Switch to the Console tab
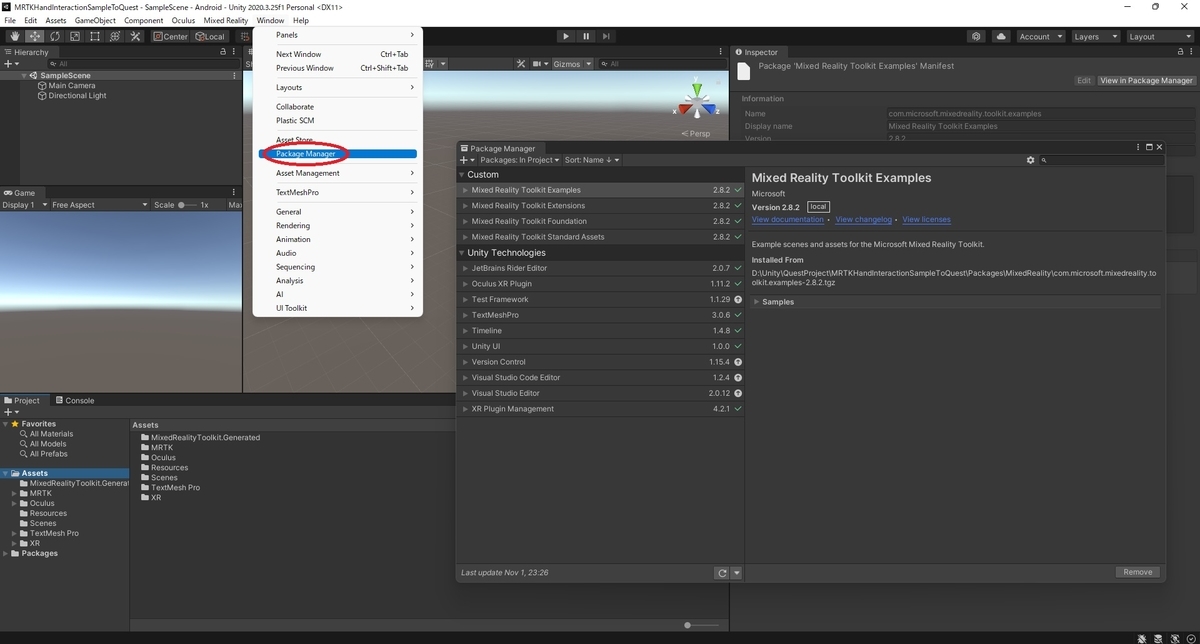Screen dimensions: 1200x644 pyautogui.click(x=74, y=400)
